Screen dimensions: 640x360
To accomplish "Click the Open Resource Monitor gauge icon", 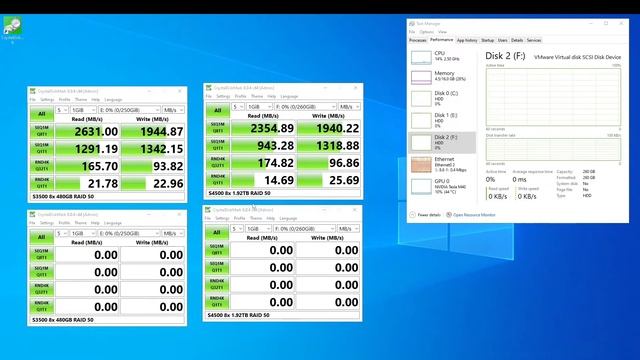I will [x=449, y=215].
